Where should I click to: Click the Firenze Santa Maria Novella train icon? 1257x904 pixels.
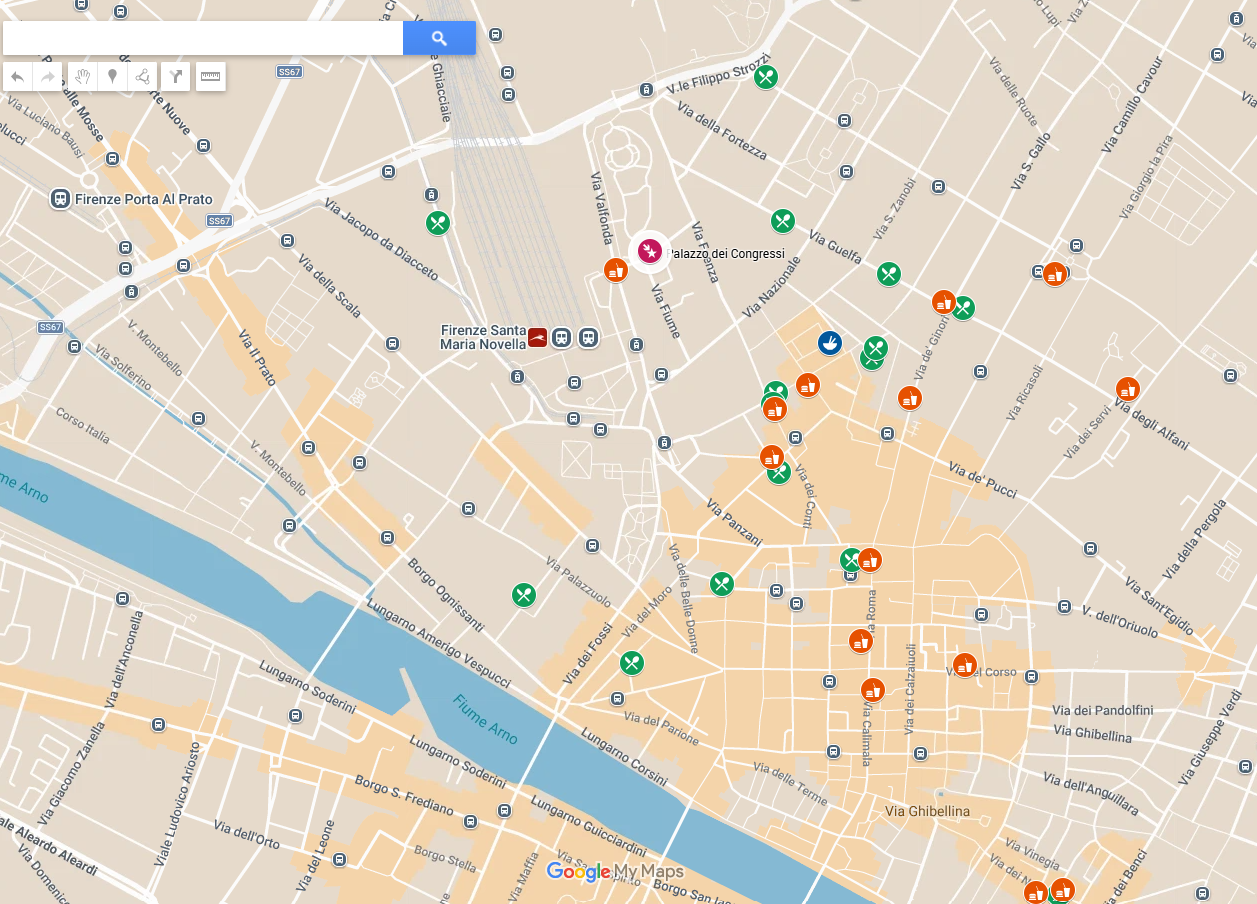(538, 338)
